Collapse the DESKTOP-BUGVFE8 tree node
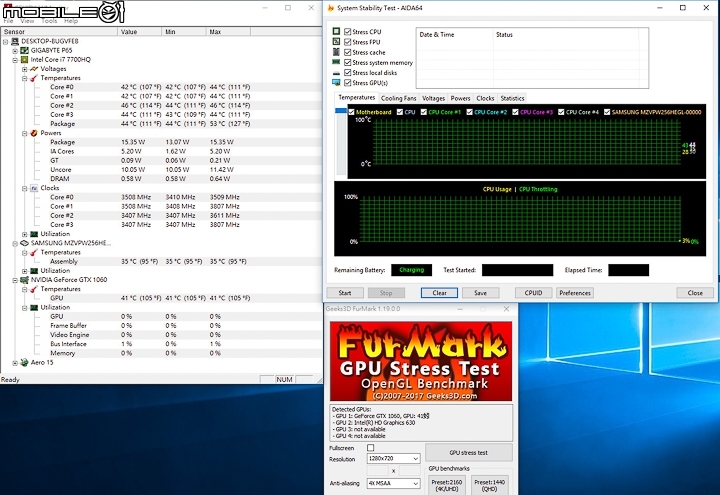This screenshot has width=720, height=495. pos(6,42)
